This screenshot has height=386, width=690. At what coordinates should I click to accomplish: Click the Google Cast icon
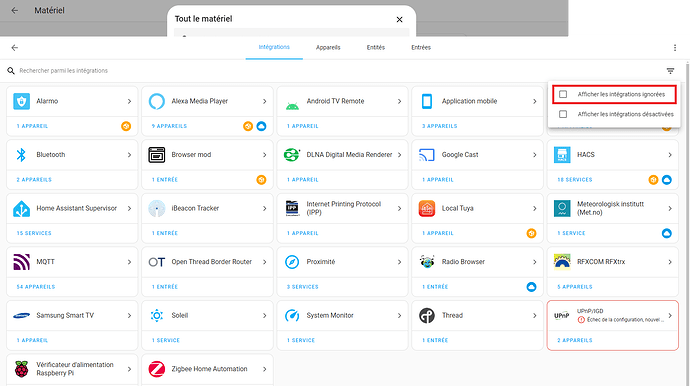point(427,155)
